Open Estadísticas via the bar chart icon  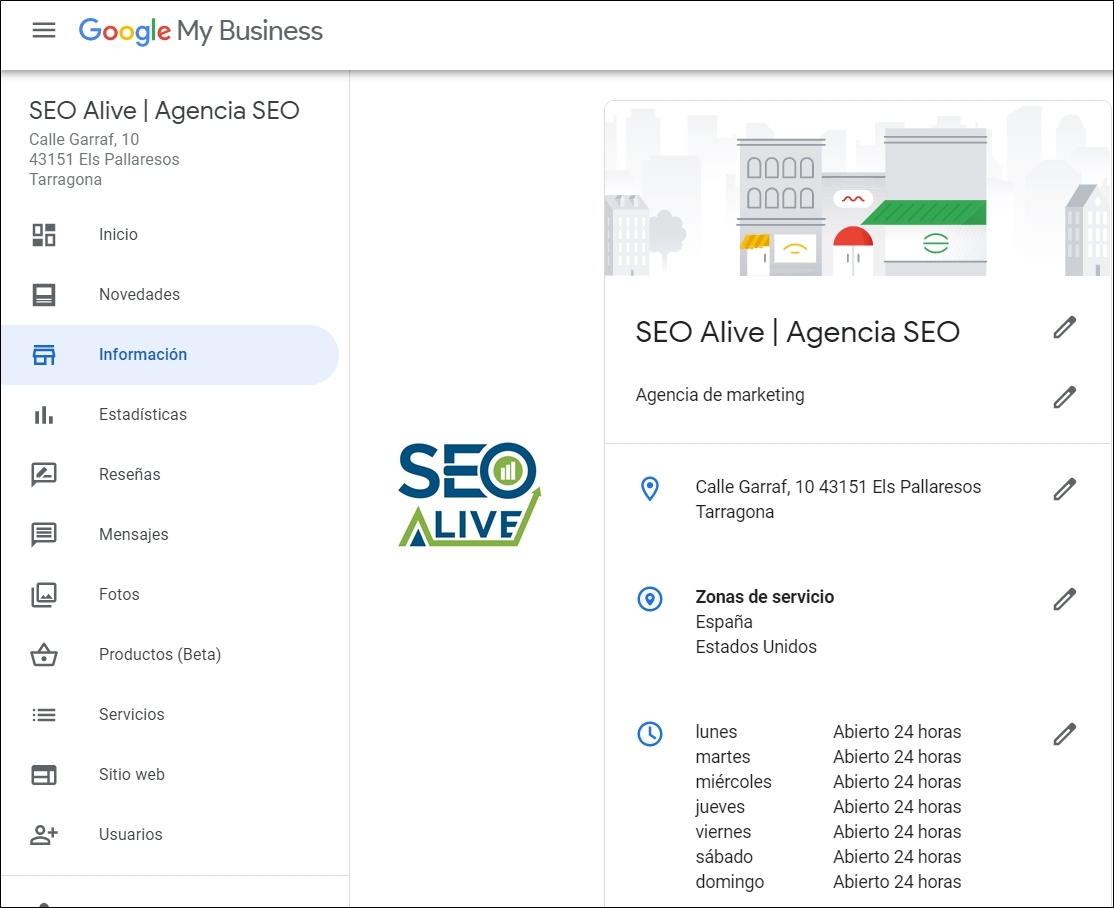[44, 414]
